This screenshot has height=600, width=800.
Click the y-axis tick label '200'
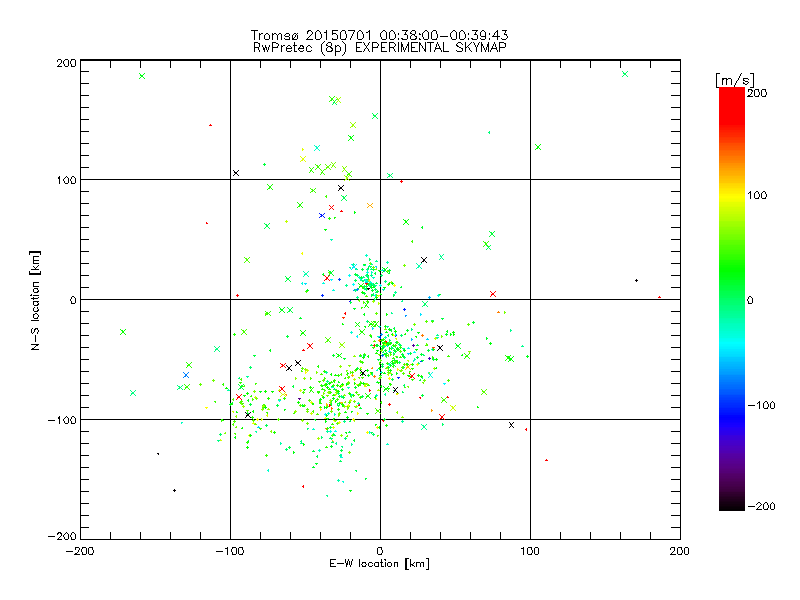tap(66, 63)
